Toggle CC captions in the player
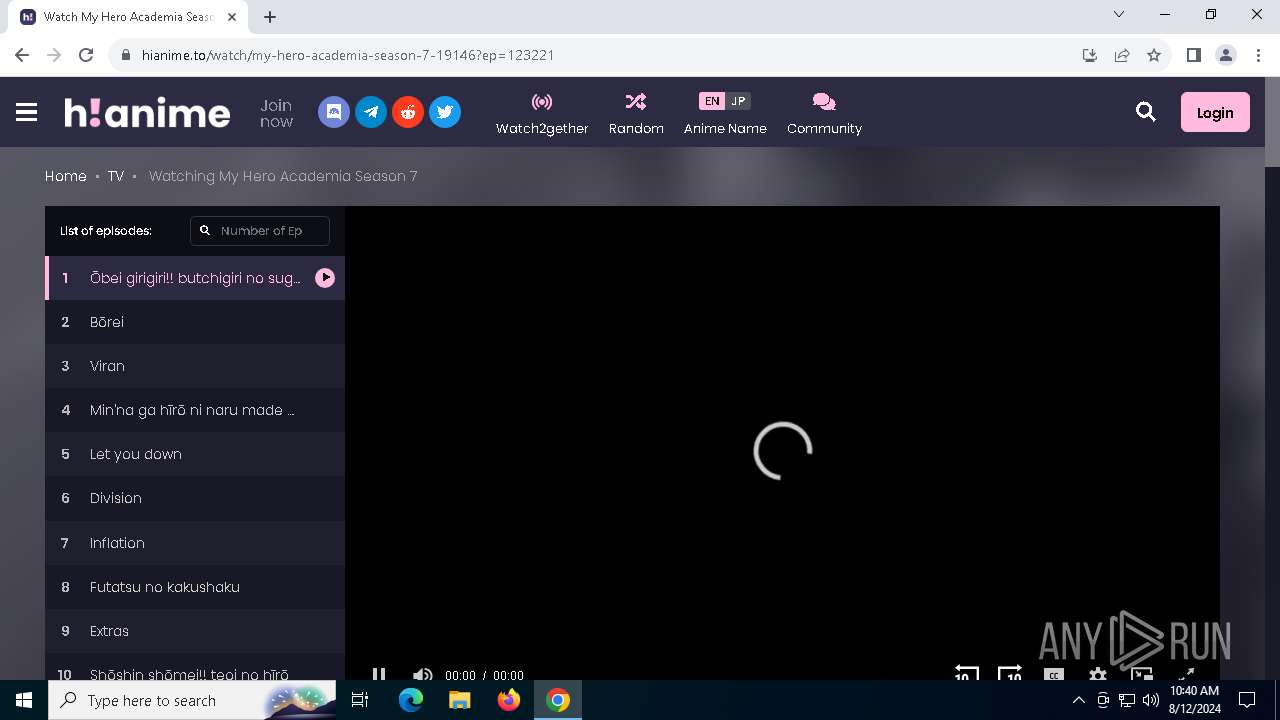1280x720 pixels. [x=1053, y=674]
